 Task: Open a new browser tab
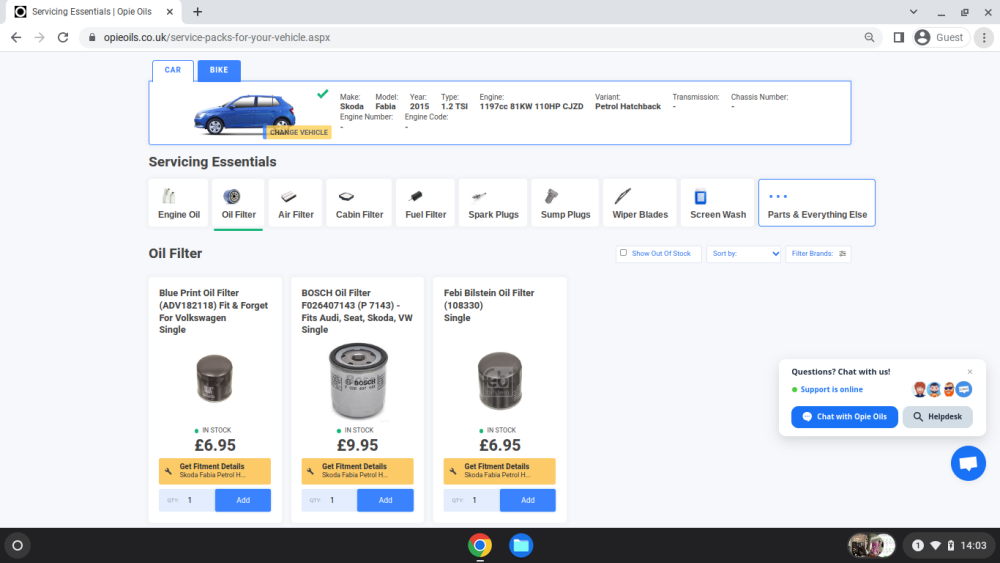[198, 11]
